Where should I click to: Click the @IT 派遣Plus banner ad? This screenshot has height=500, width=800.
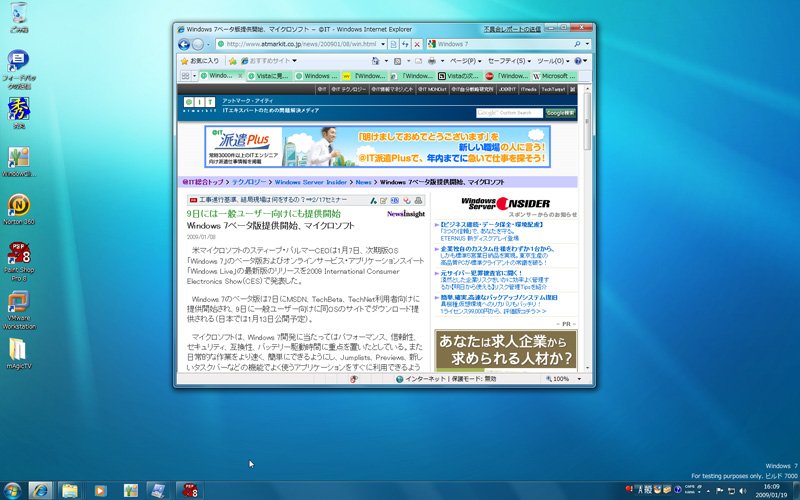coord(378,147)
